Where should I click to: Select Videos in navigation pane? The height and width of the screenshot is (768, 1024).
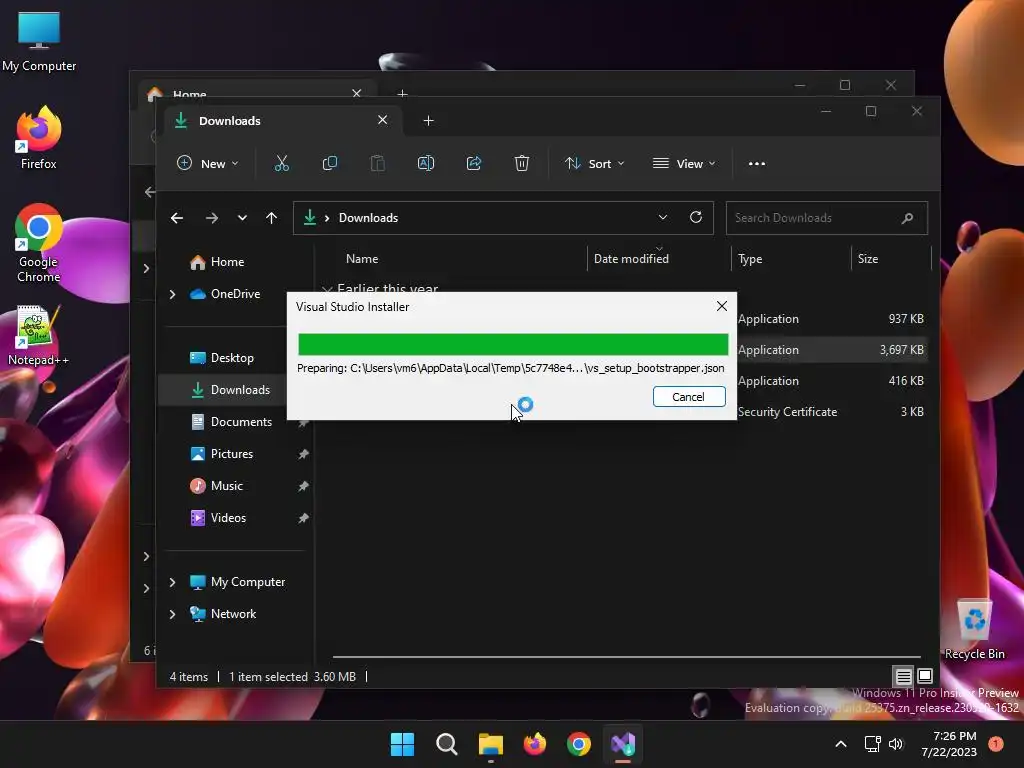[228, 518]
